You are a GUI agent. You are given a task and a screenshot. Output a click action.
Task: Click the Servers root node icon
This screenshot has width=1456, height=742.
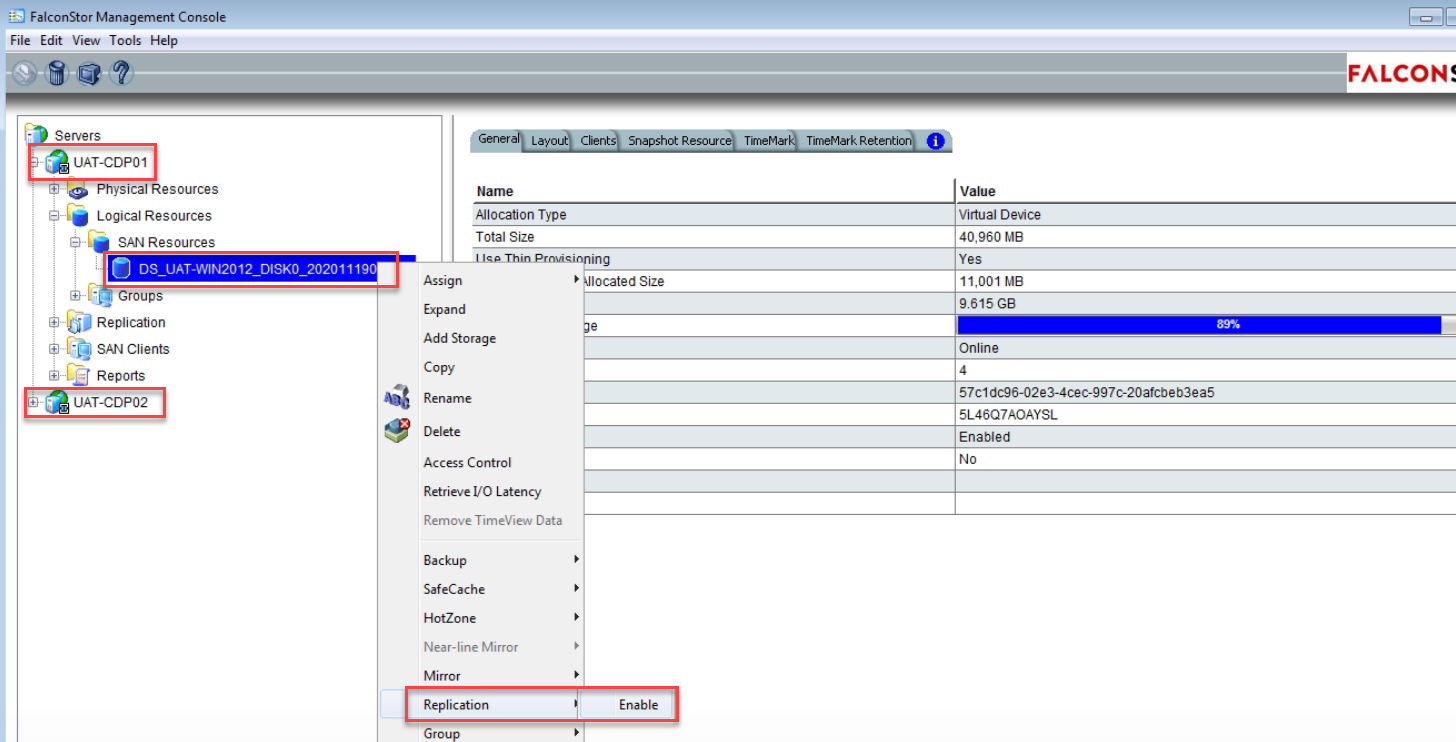point(38,135)
